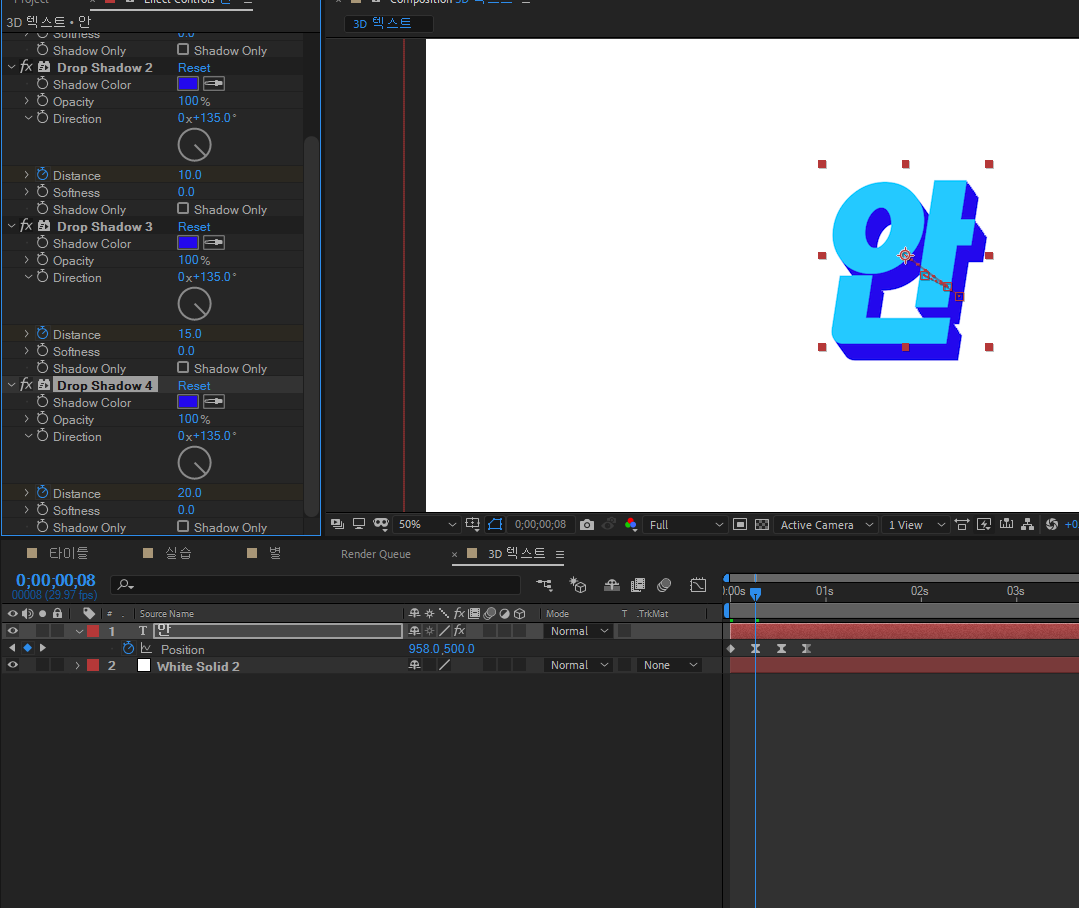This screenshot has width=1079, height=908.
Task: Toggle Drop Shadow 3 fx switch
Action: coord(26,226)
